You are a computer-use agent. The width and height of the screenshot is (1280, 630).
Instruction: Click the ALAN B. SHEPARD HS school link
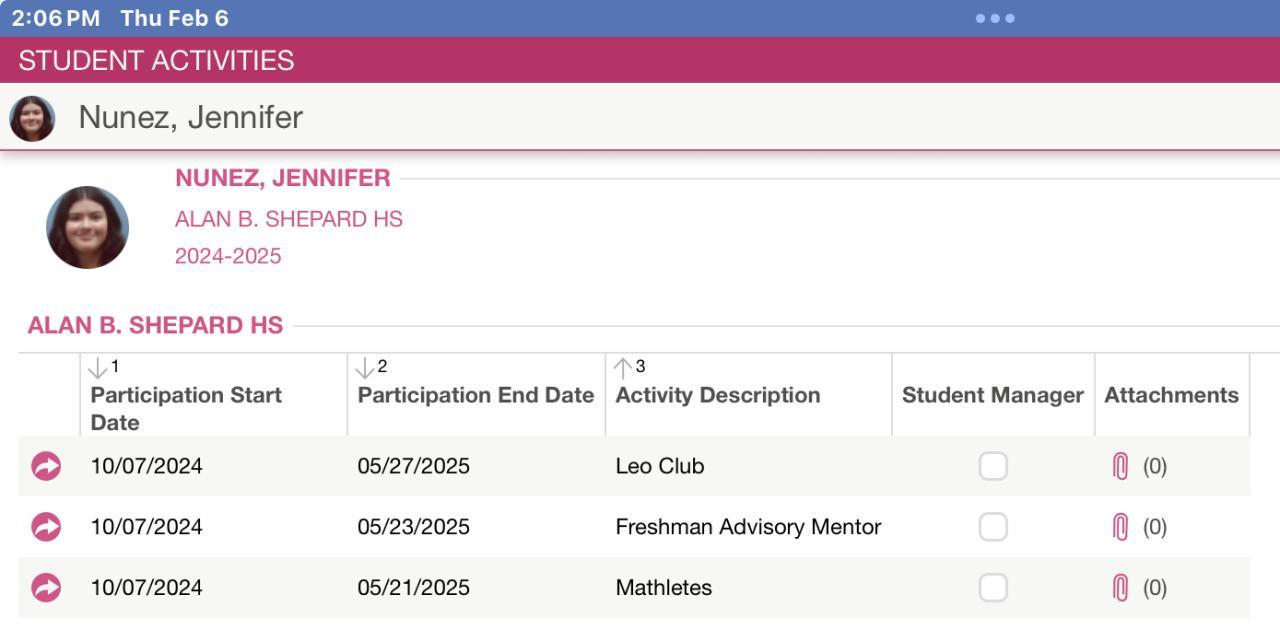(288, 219)
